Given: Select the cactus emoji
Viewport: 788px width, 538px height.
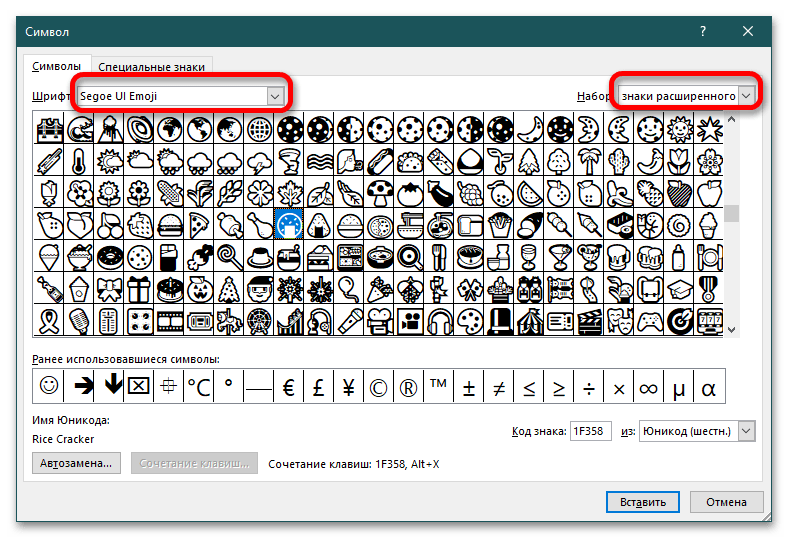Looking at the screenshot, I should [x=619, y=161].
